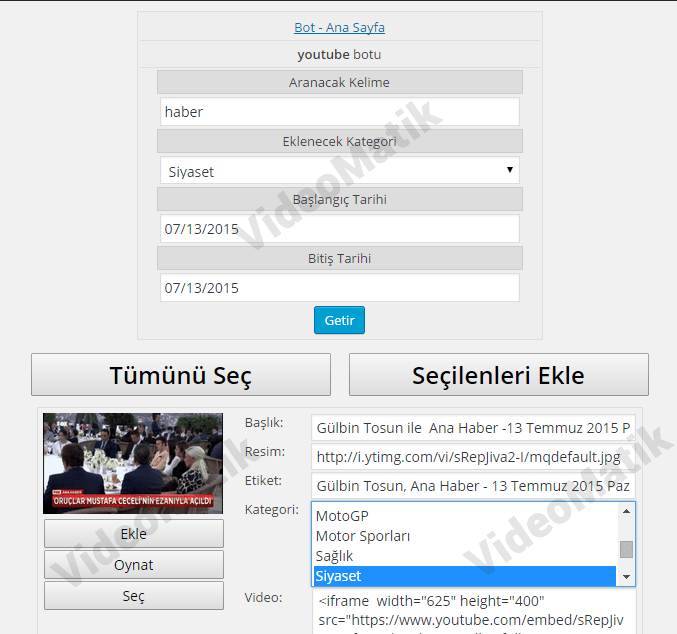
Task: Click the Seçilenleri Ekle button
Action: pyautogui.click(x=499, y=374)
